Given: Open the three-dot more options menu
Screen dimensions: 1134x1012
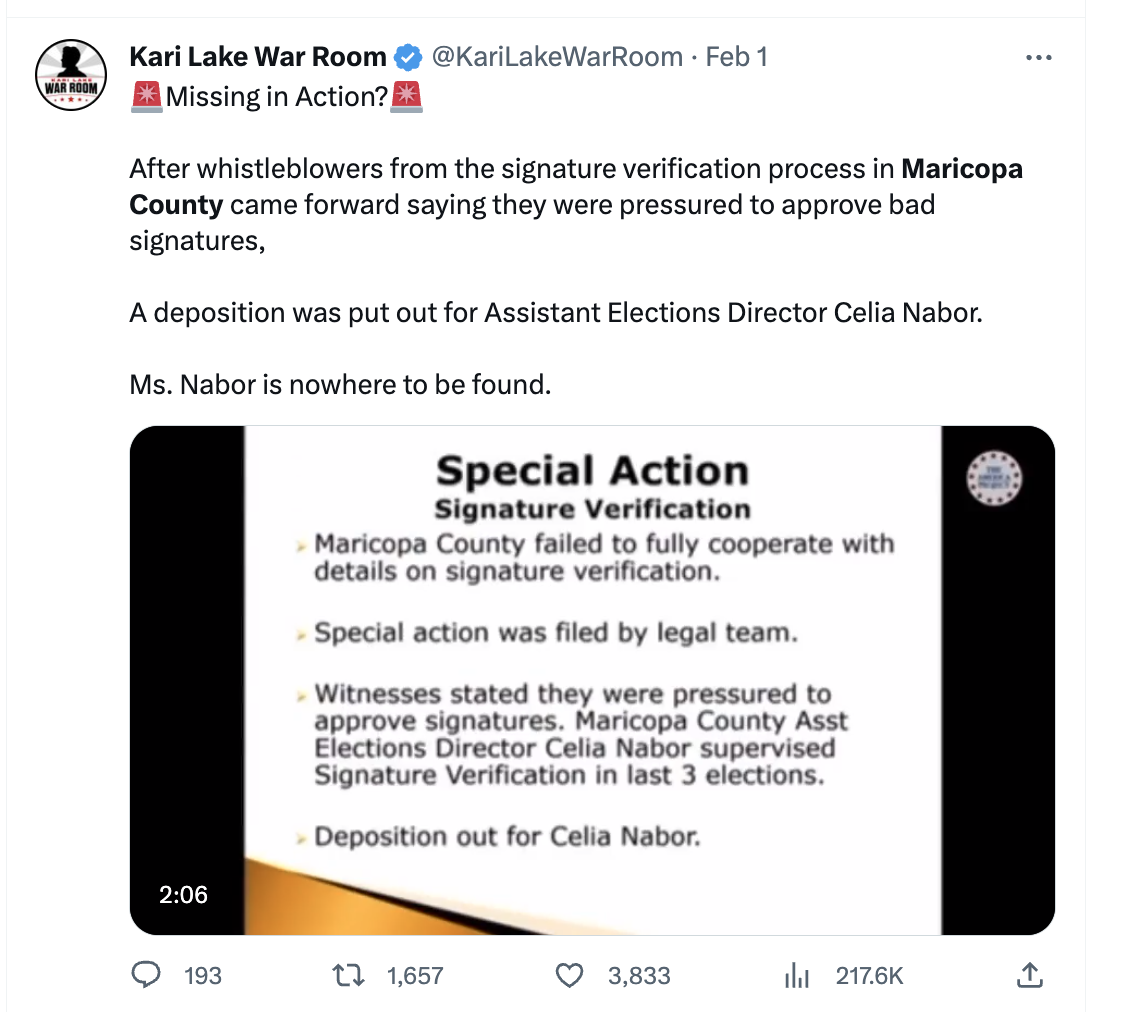Looking at the screenshot, I should pos(1039,58).
